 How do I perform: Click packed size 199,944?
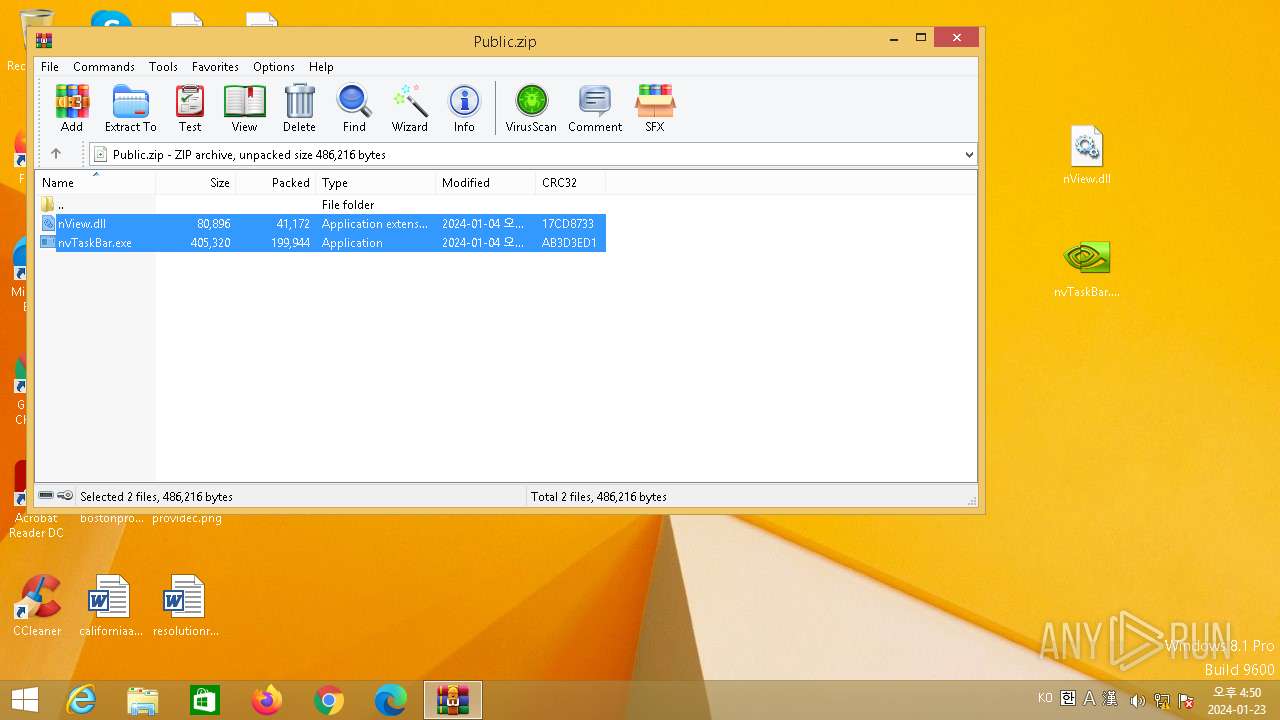291,243
